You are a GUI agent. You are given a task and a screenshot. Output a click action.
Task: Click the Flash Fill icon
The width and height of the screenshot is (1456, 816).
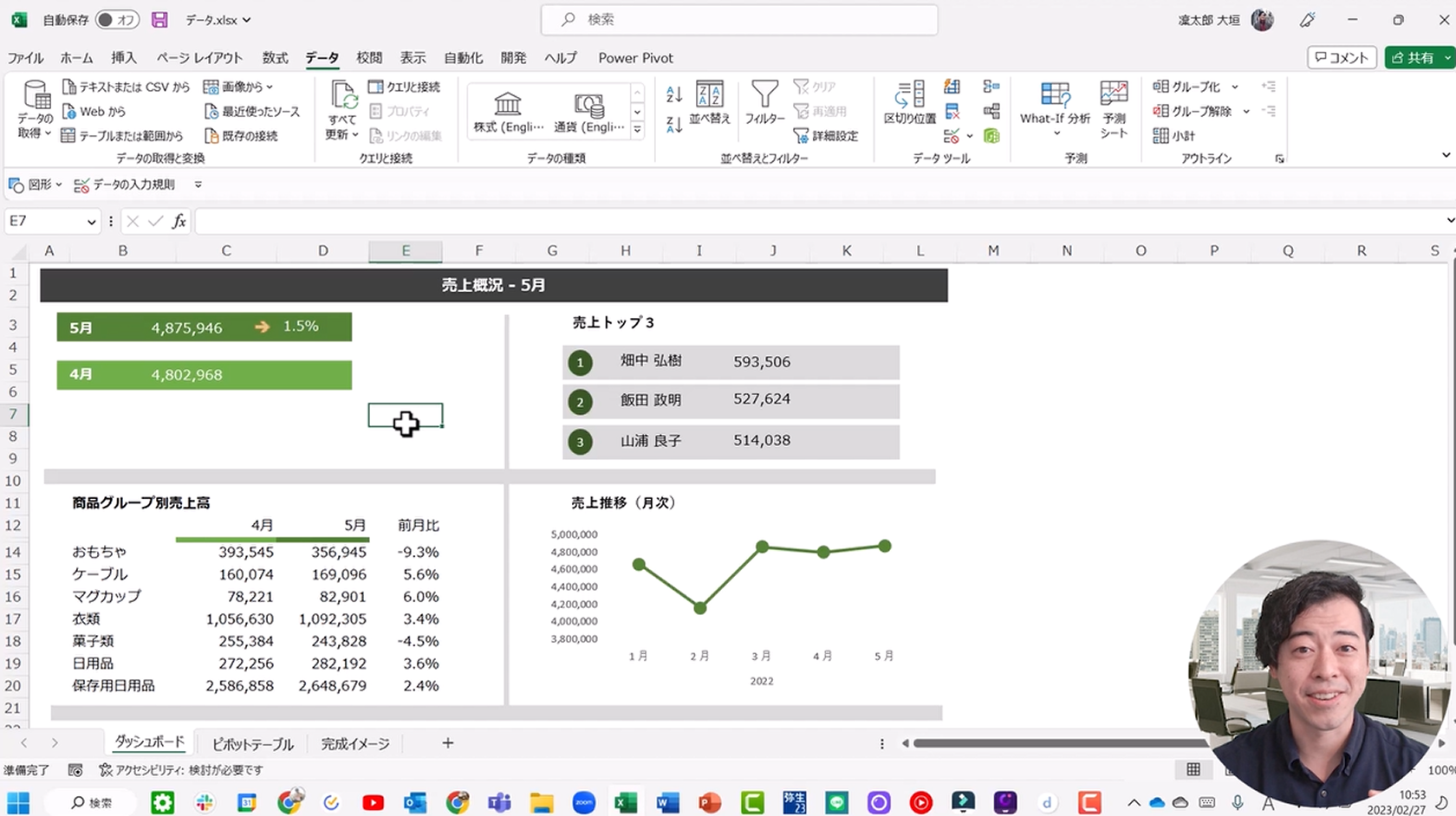point(952,87)
